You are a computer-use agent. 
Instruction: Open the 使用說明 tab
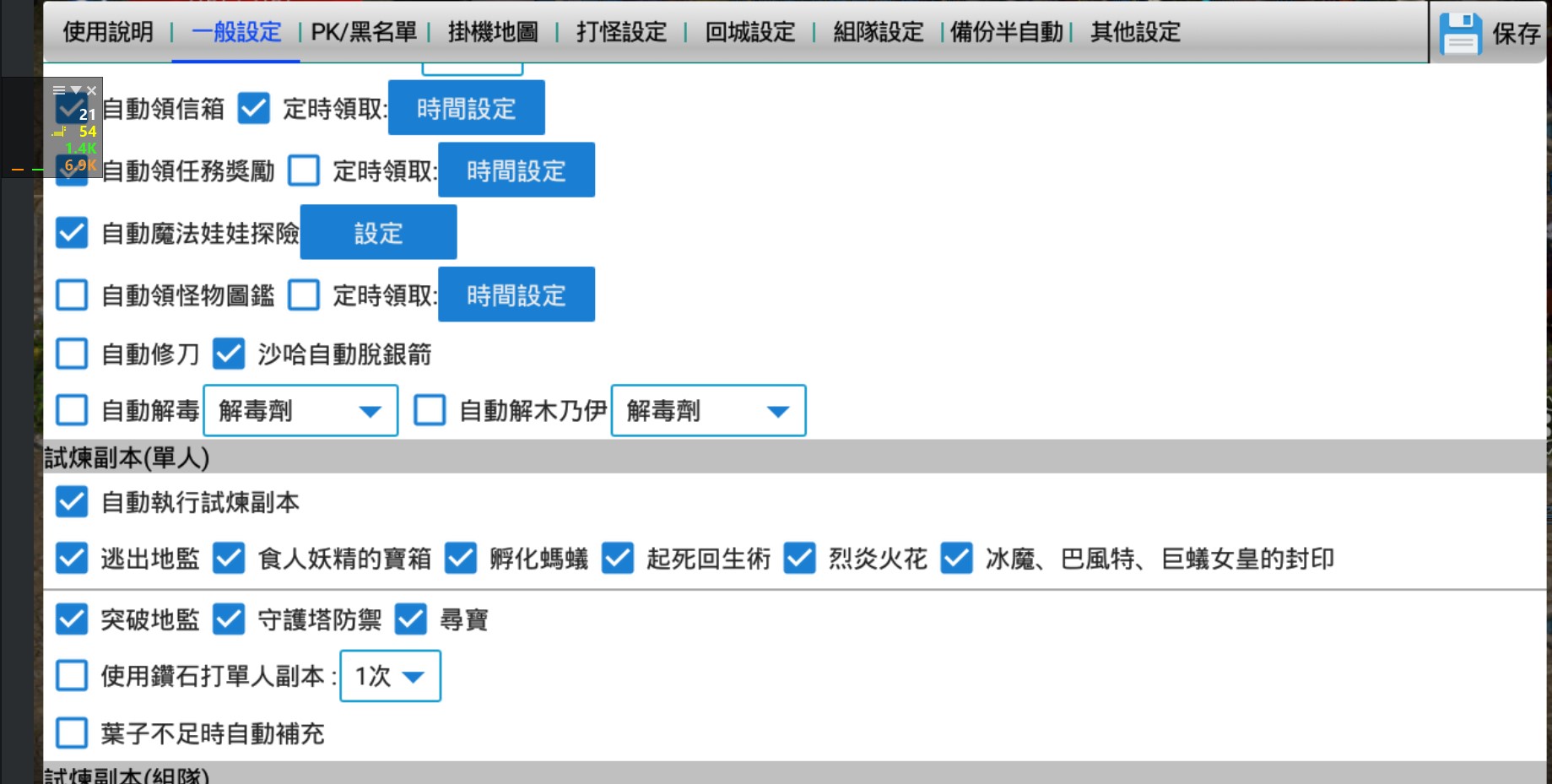[108, 32]
